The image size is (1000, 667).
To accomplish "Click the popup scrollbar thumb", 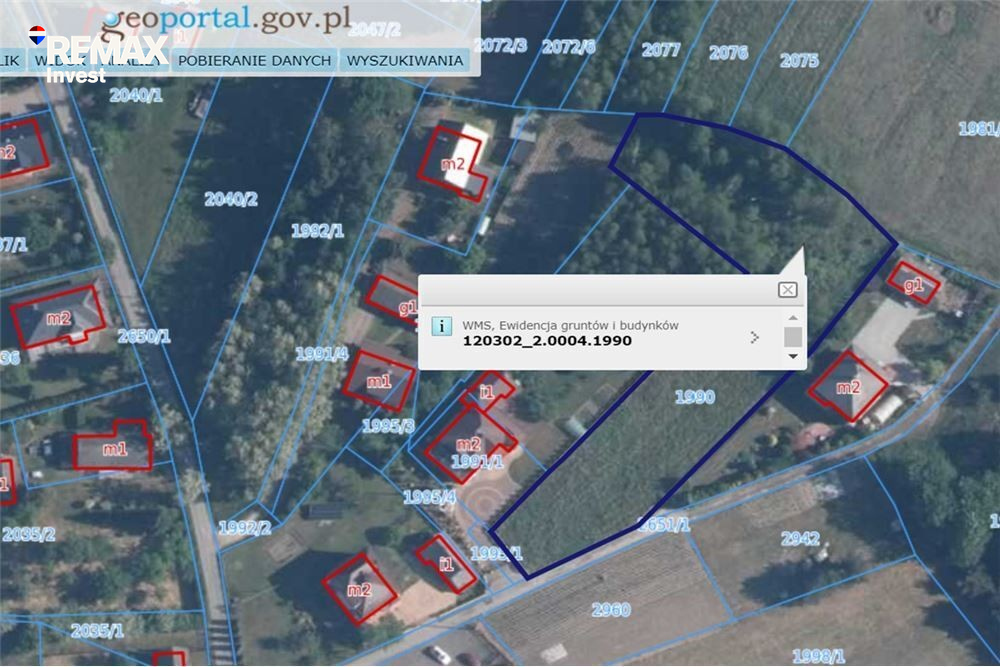I will point(793,337).
